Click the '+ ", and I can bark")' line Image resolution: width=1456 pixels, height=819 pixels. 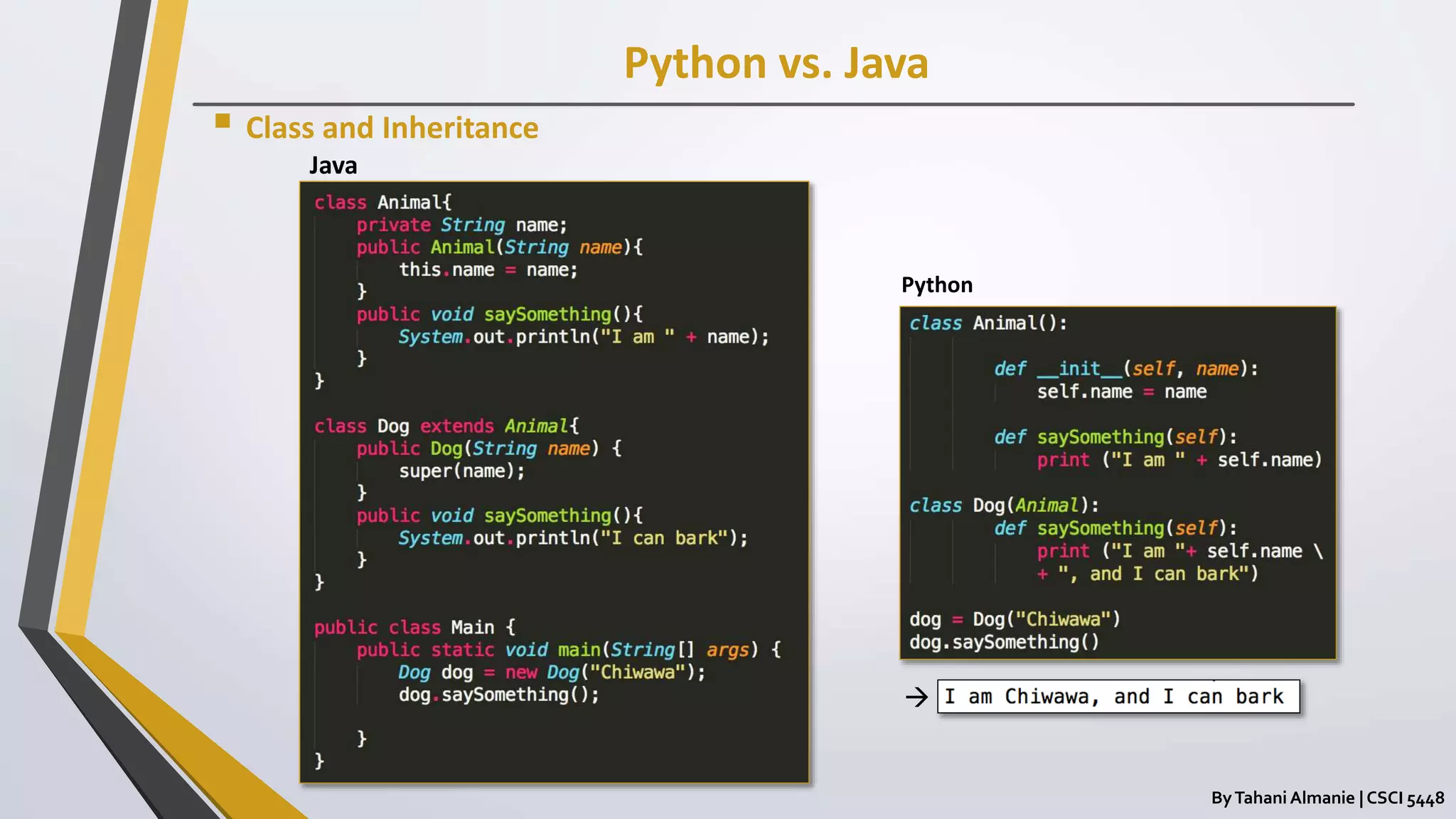click(1147, 574)
